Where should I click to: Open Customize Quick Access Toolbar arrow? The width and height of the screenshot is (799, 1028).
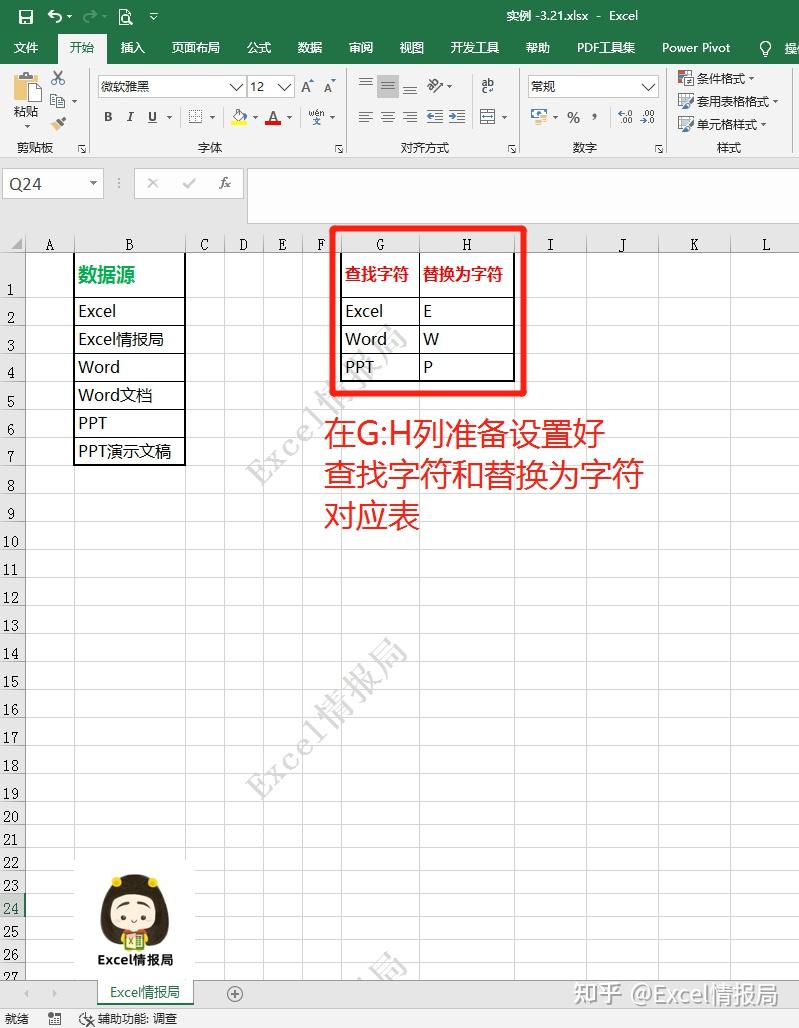[153, 16]
